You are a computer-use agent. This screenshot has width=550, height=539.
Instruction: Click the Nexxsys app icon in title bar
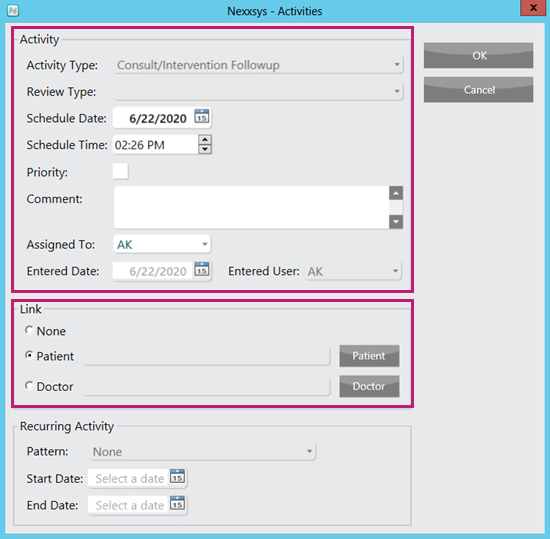pos(13,11)
